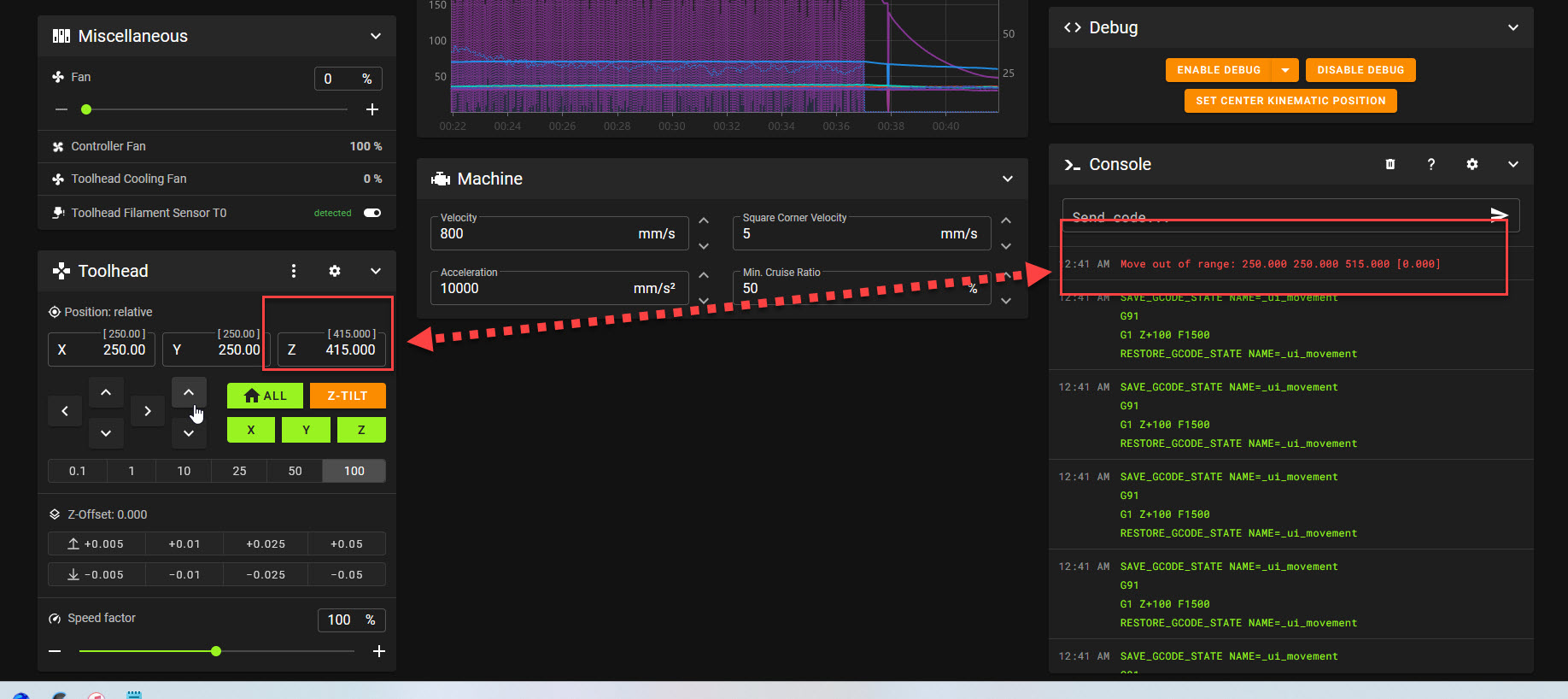Send the console command with arrow icon
Screen dimensions: 1568x699
point(1499,214)
